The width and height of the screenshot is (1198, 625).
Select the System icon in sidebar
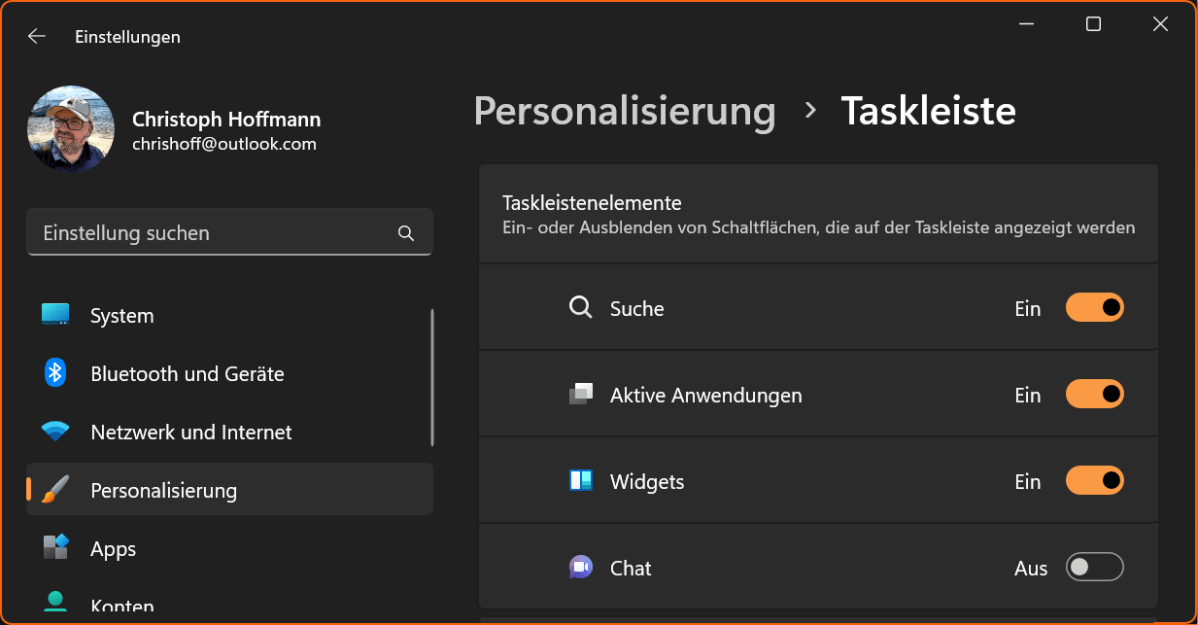coord(55,315)
